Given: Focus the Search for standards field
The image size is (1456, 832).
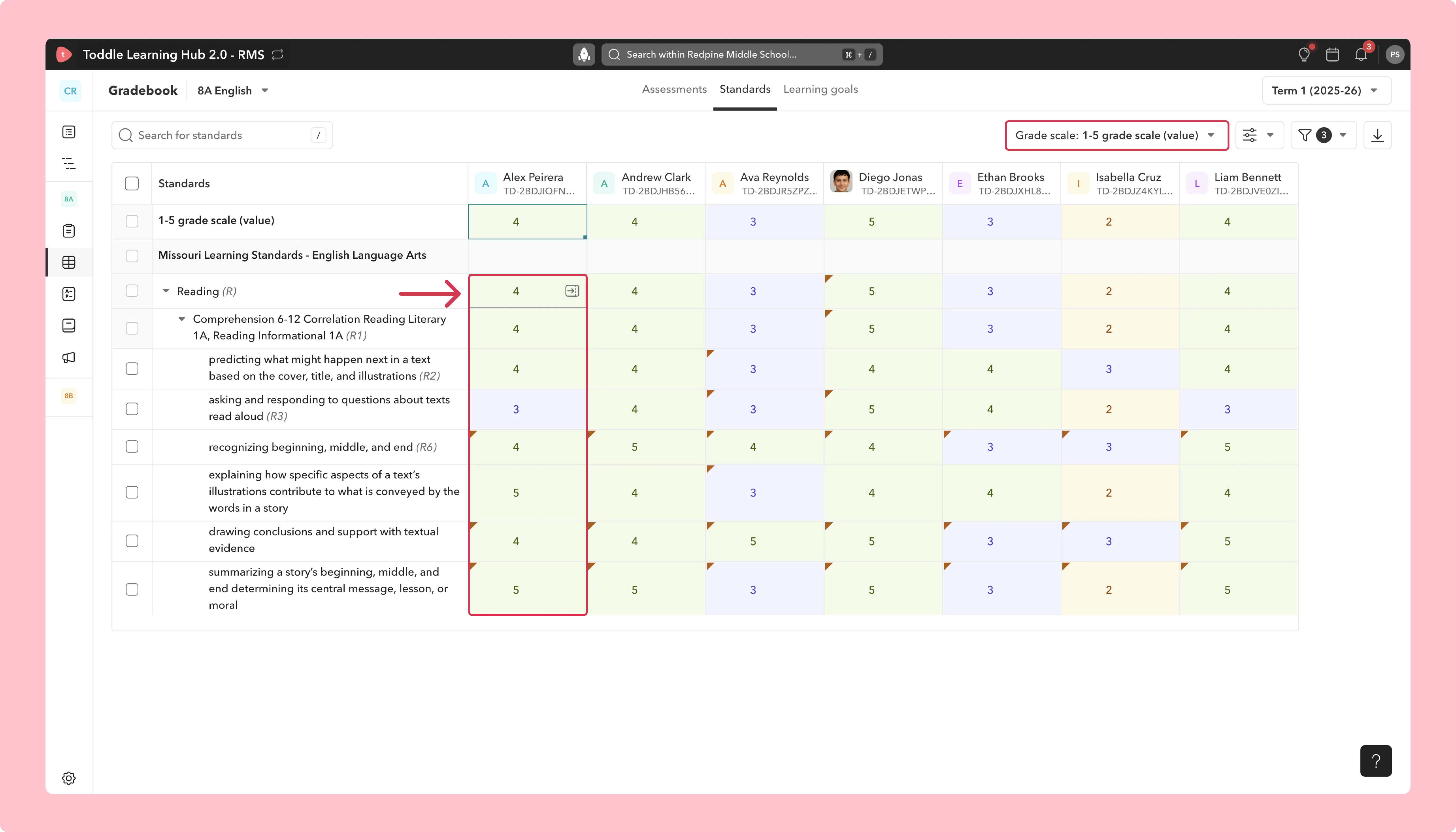Looking at the screenshot, I should [222, 136].
